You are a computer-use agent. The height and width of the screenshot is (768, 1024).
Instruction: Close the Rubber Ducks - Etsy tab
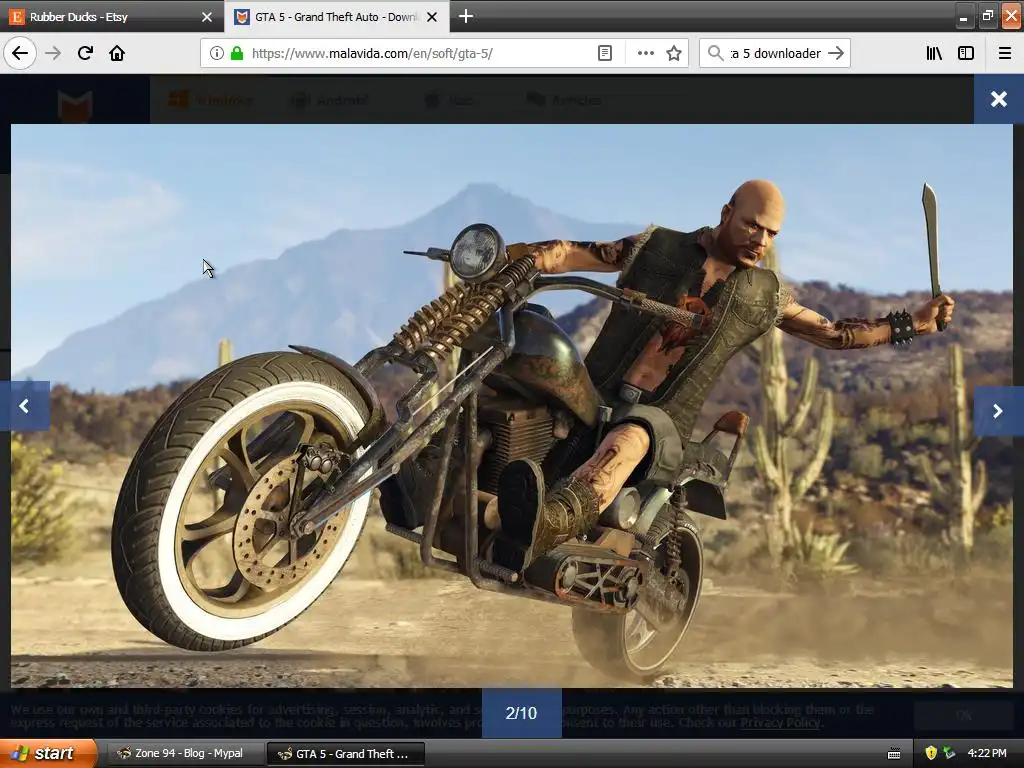(x=207, y=17)
